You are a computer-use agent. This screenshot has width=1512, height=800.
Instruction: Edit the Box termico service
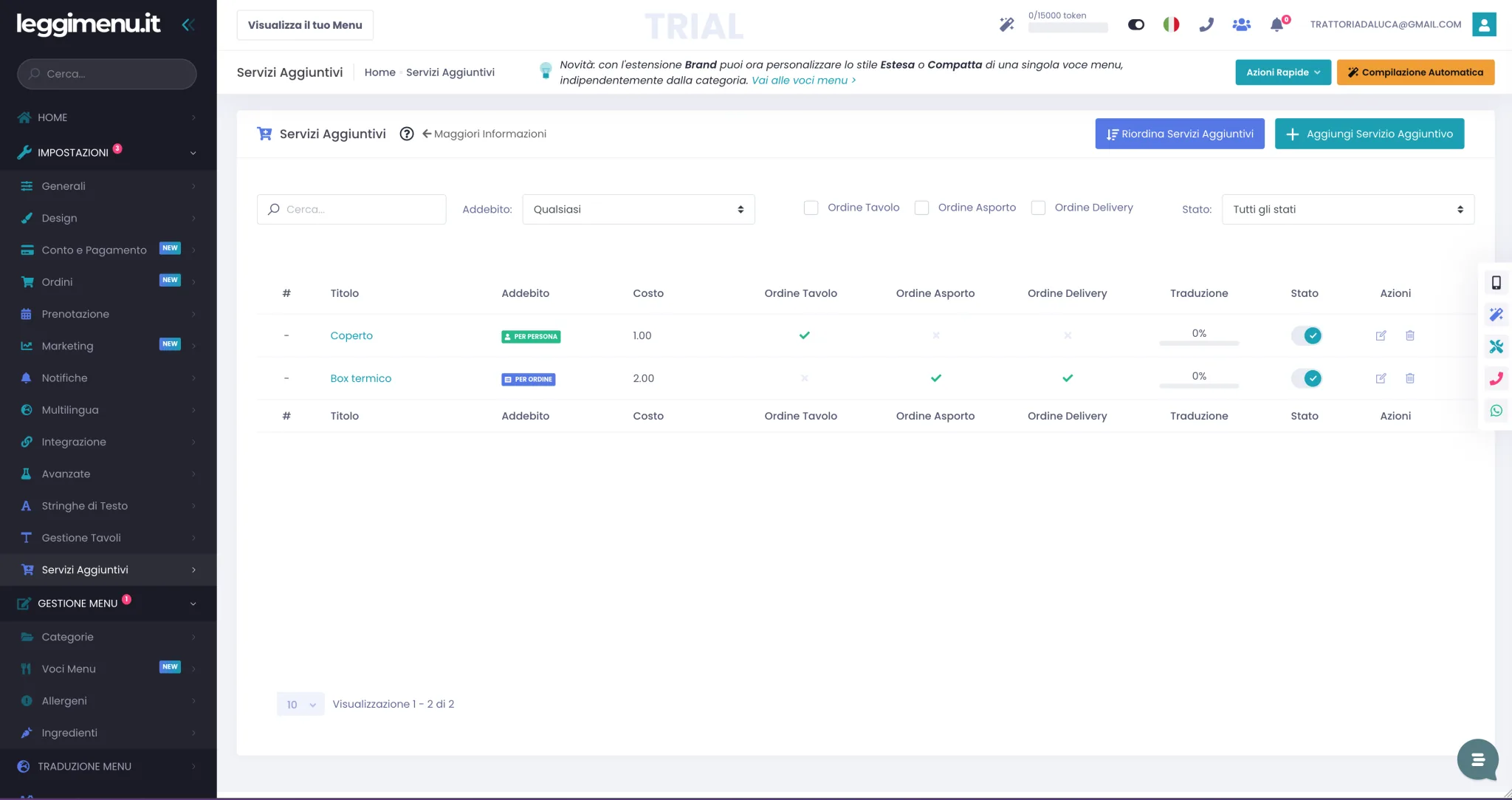tap(1381, 378)
